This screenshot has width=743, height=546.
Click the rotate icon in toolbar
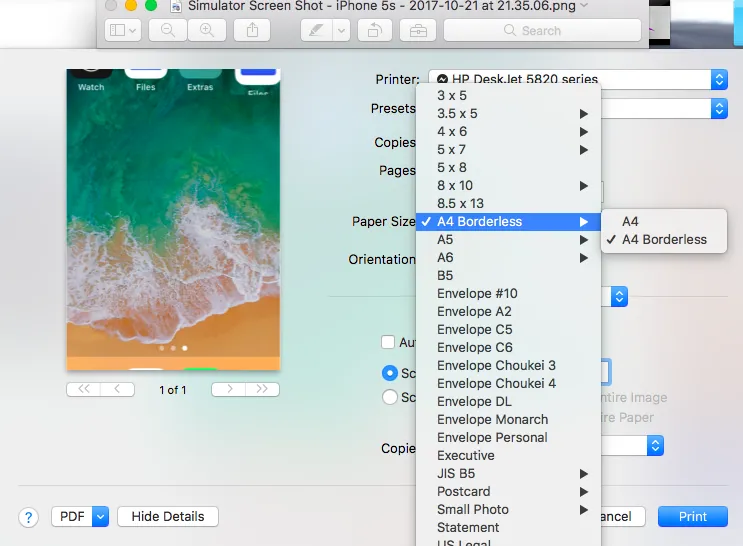[374, 31]
